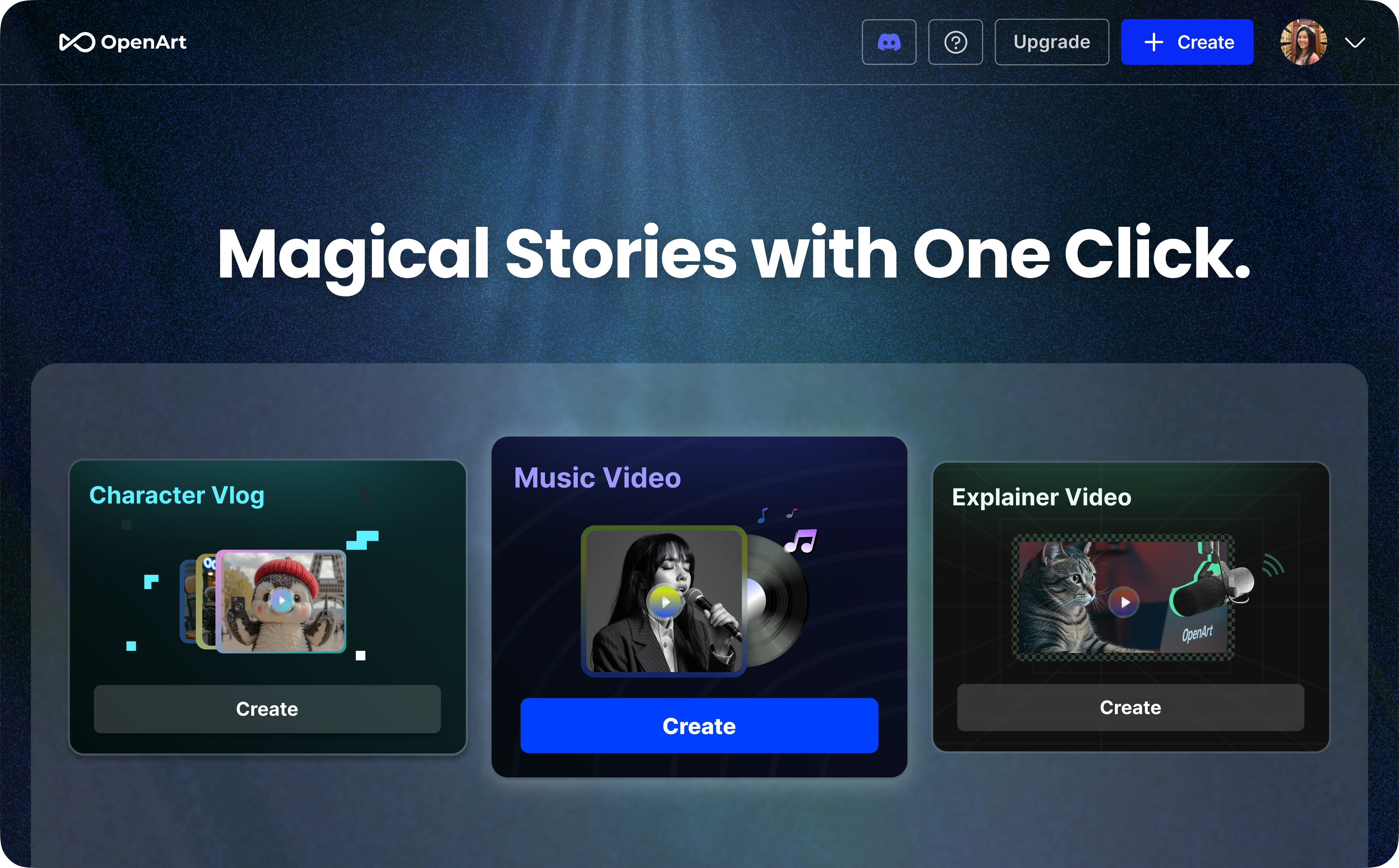Create a Music Video

[699, 726]
